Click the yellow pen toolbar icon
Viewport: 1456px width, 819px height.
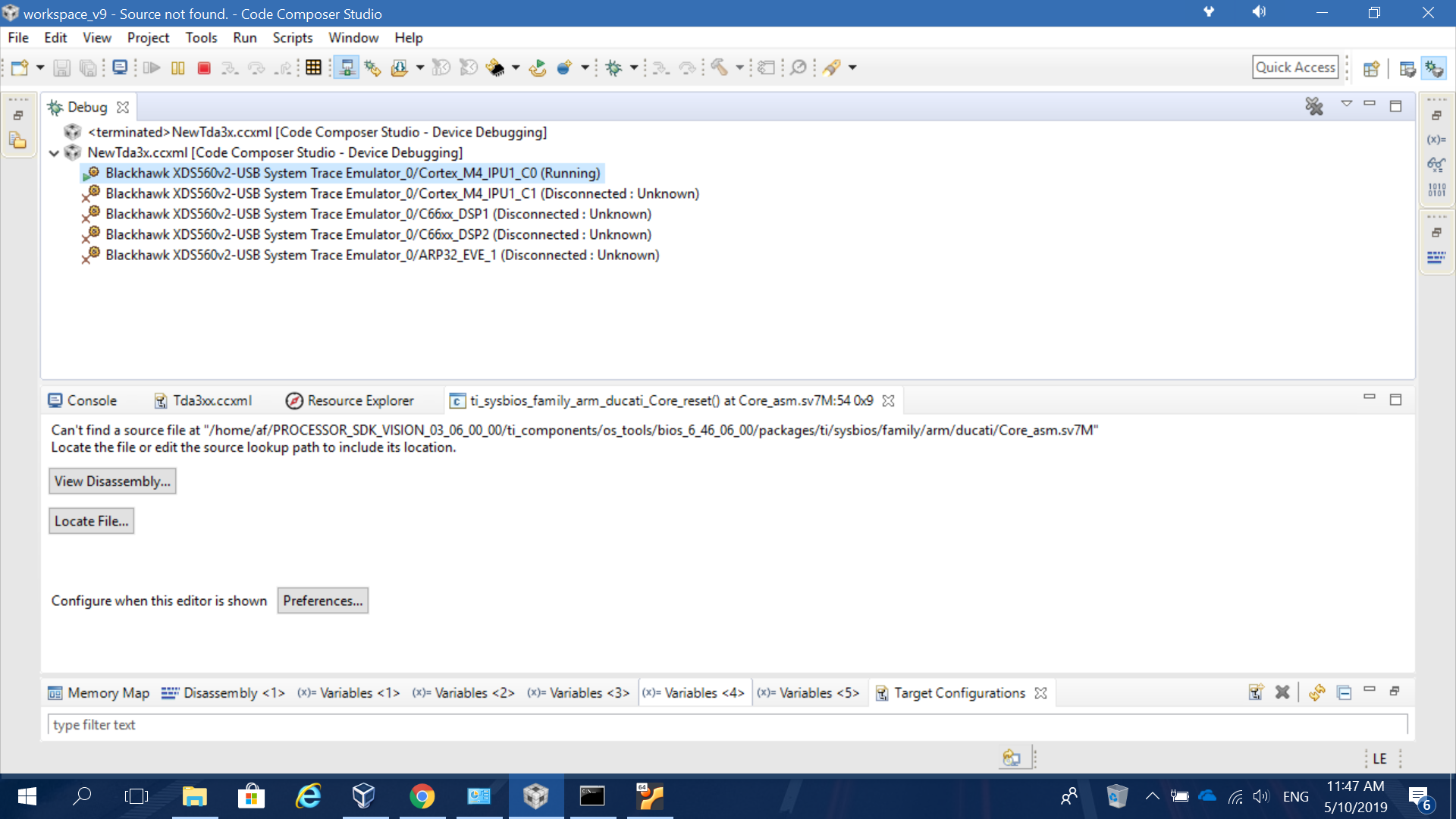pyautogui.click(x=833, y=67)
